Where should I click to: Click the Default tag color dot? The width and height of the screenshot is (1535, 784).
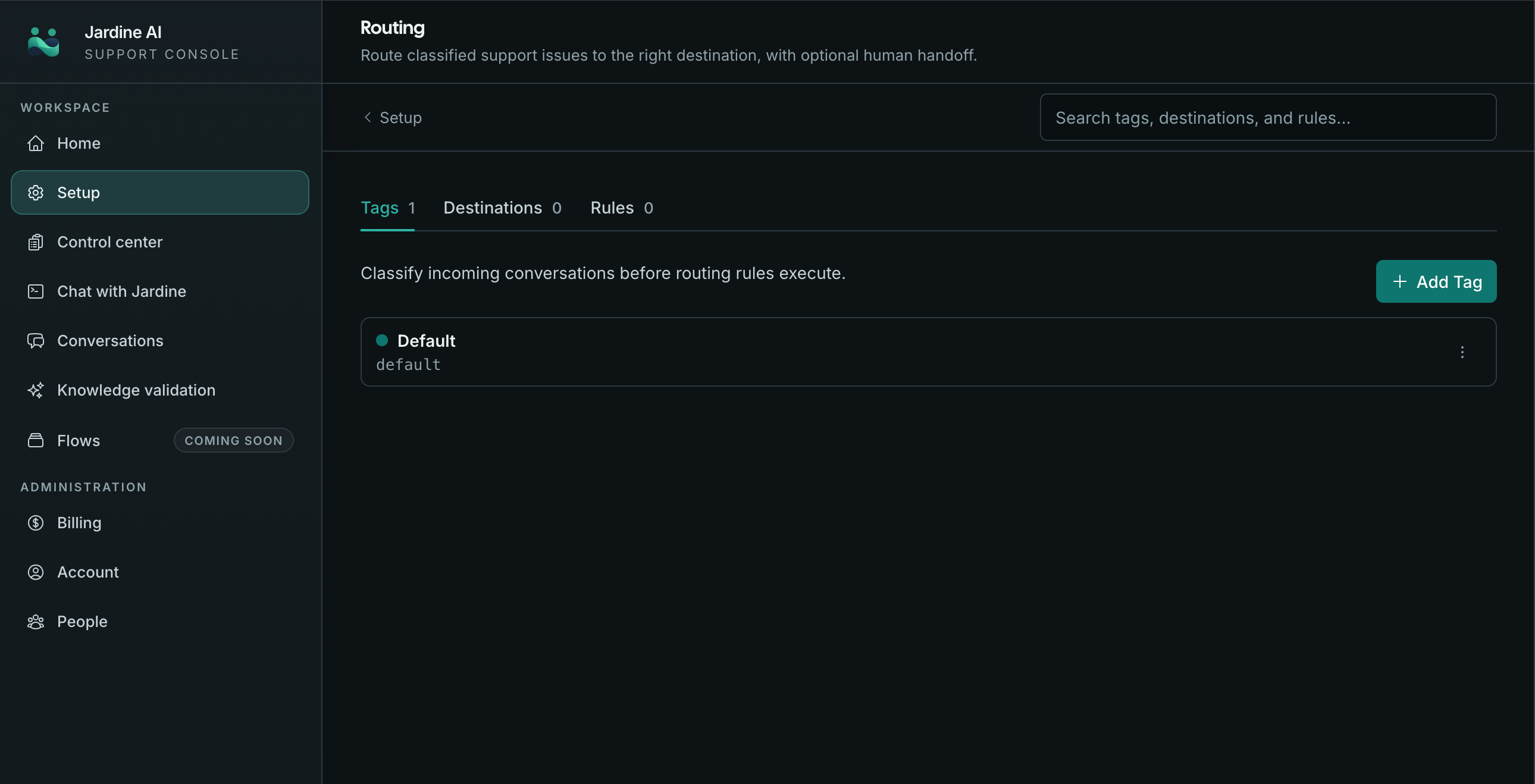pos(382,340)
